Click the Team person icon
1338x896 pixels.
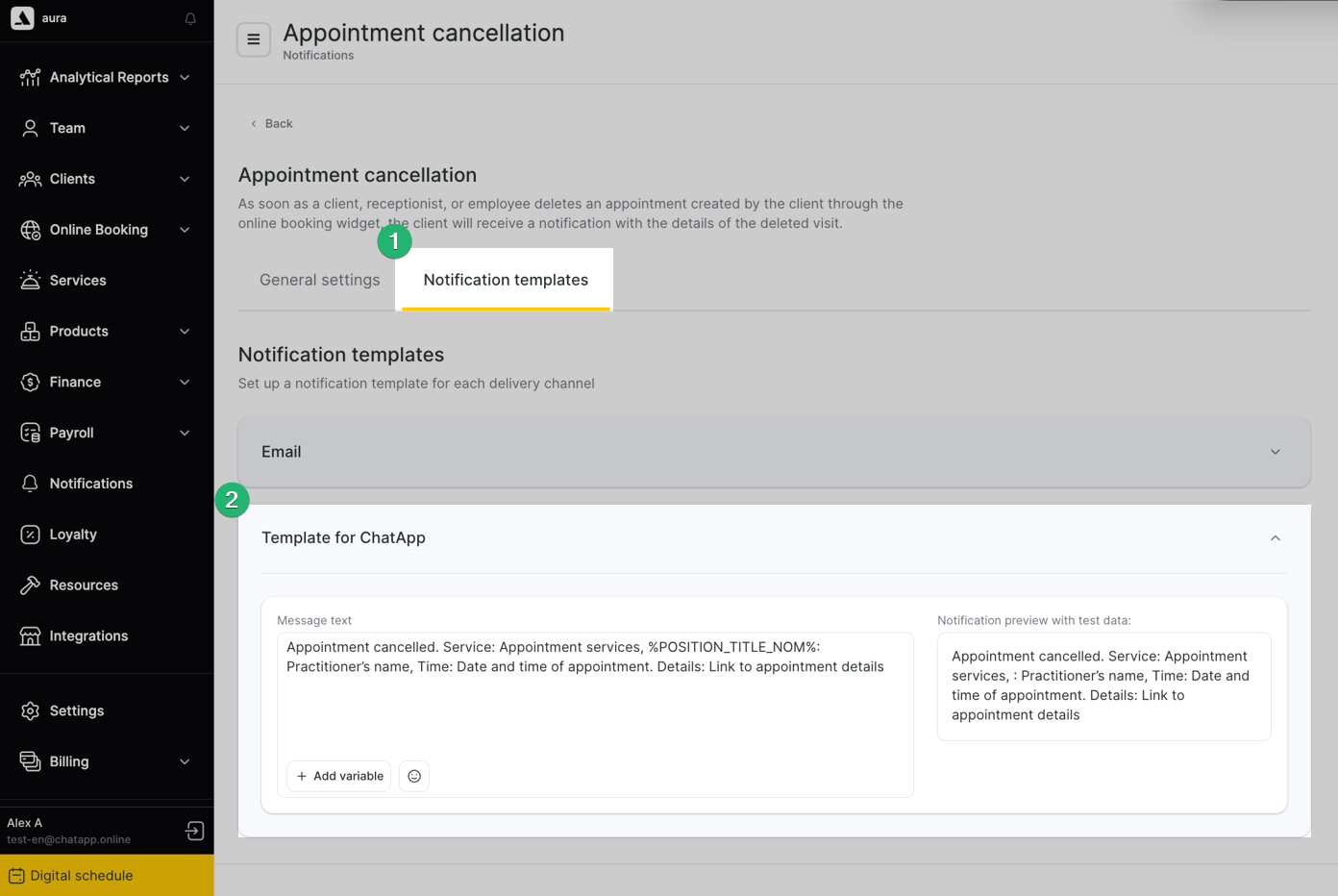[x=31, y=128]
